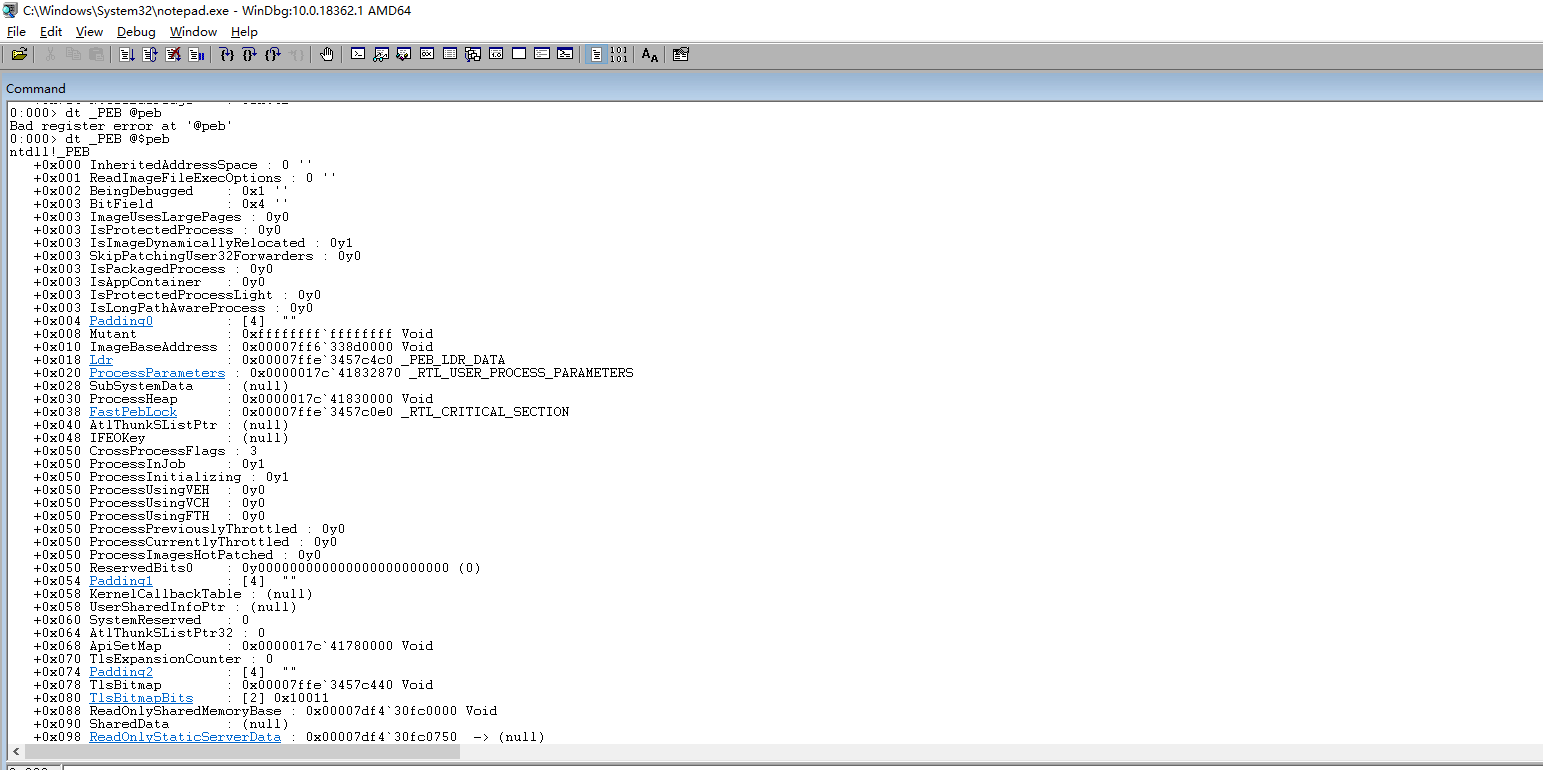The width and height of the screenshot is (1543, 770).
Task: Click the "KernelCallbackTable" field name
Action: 165,594
